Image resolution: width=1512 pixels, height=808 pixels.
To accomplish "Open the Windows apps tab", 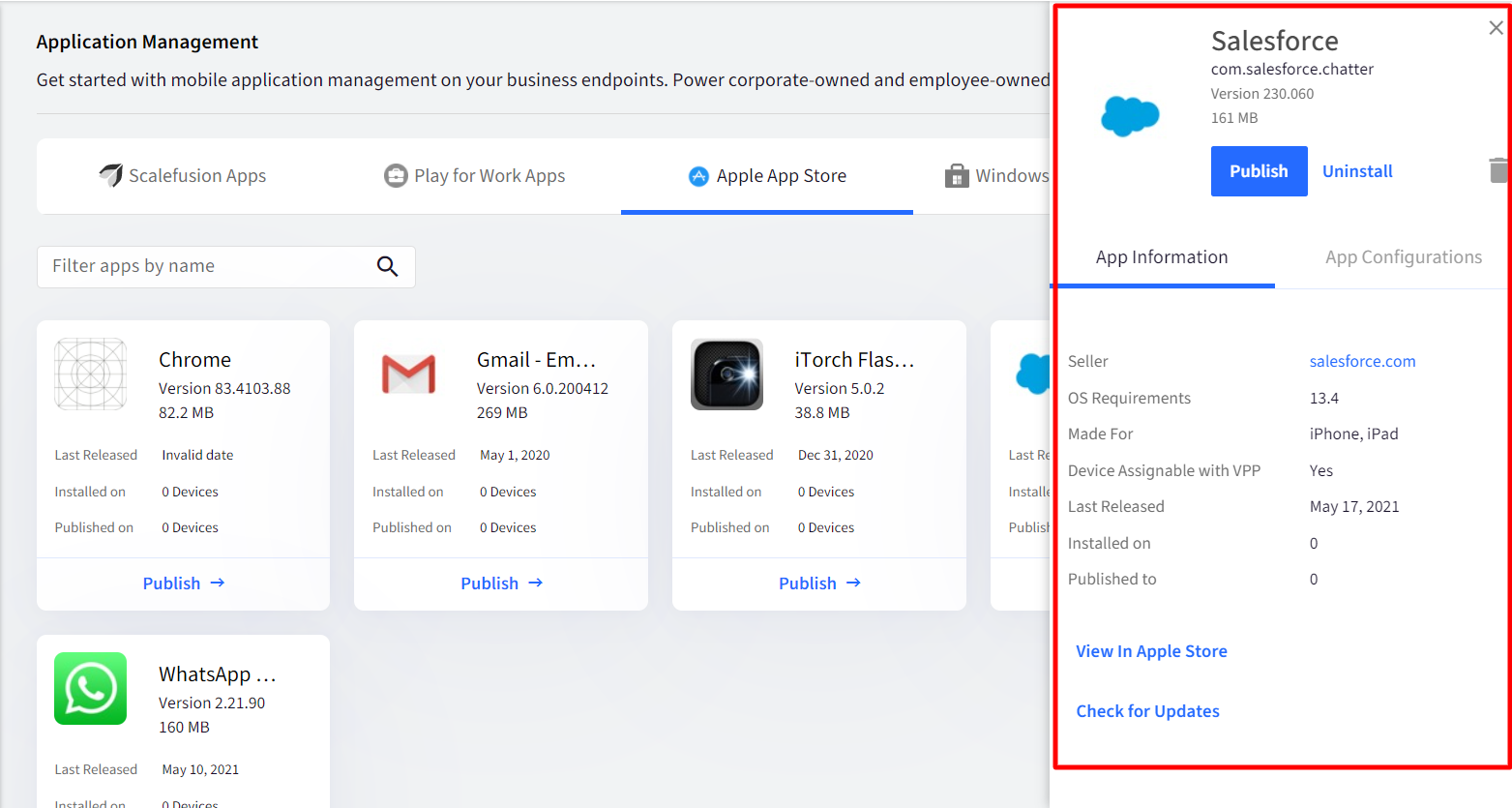I will (997, 176).
